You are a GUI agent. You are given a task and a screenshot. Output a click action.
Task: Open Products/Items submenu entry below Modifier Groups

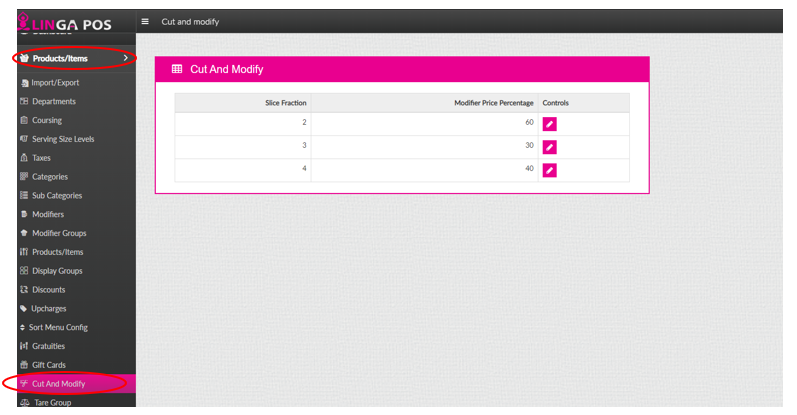click(x=57, y=252)
